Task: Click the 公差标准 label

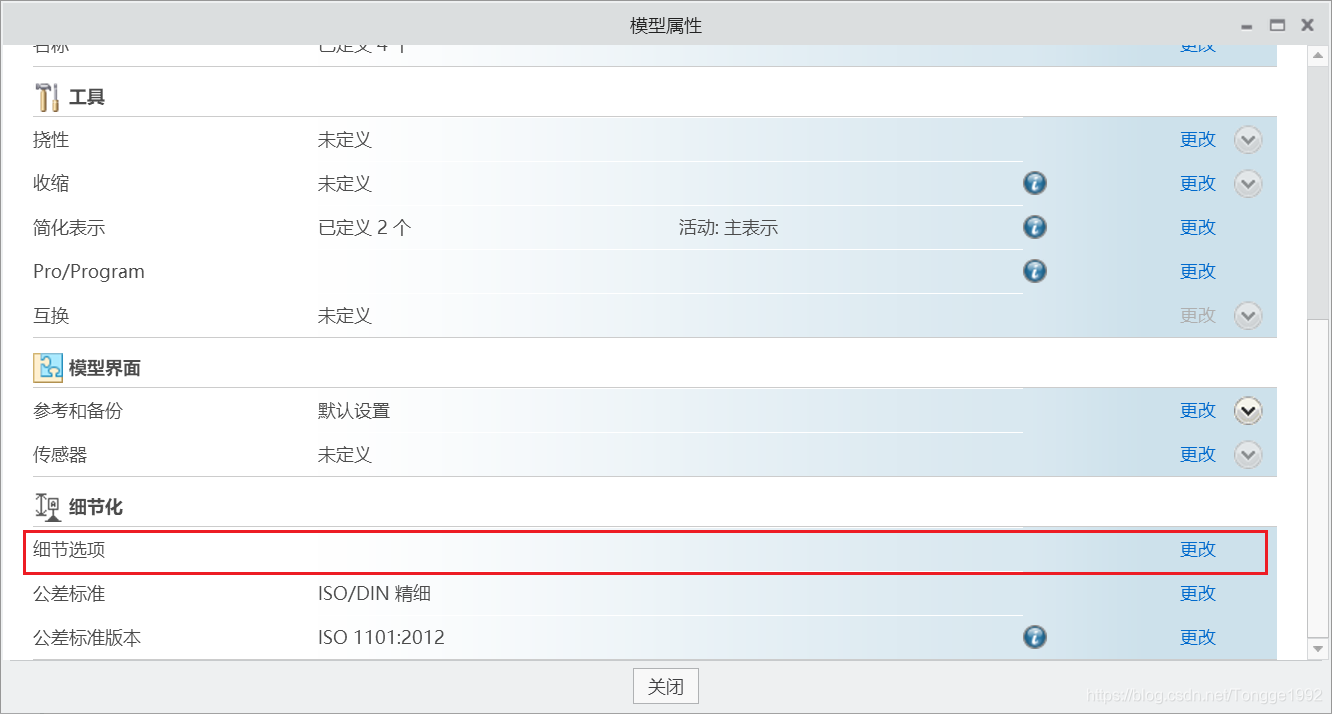Action: (69, 594)
